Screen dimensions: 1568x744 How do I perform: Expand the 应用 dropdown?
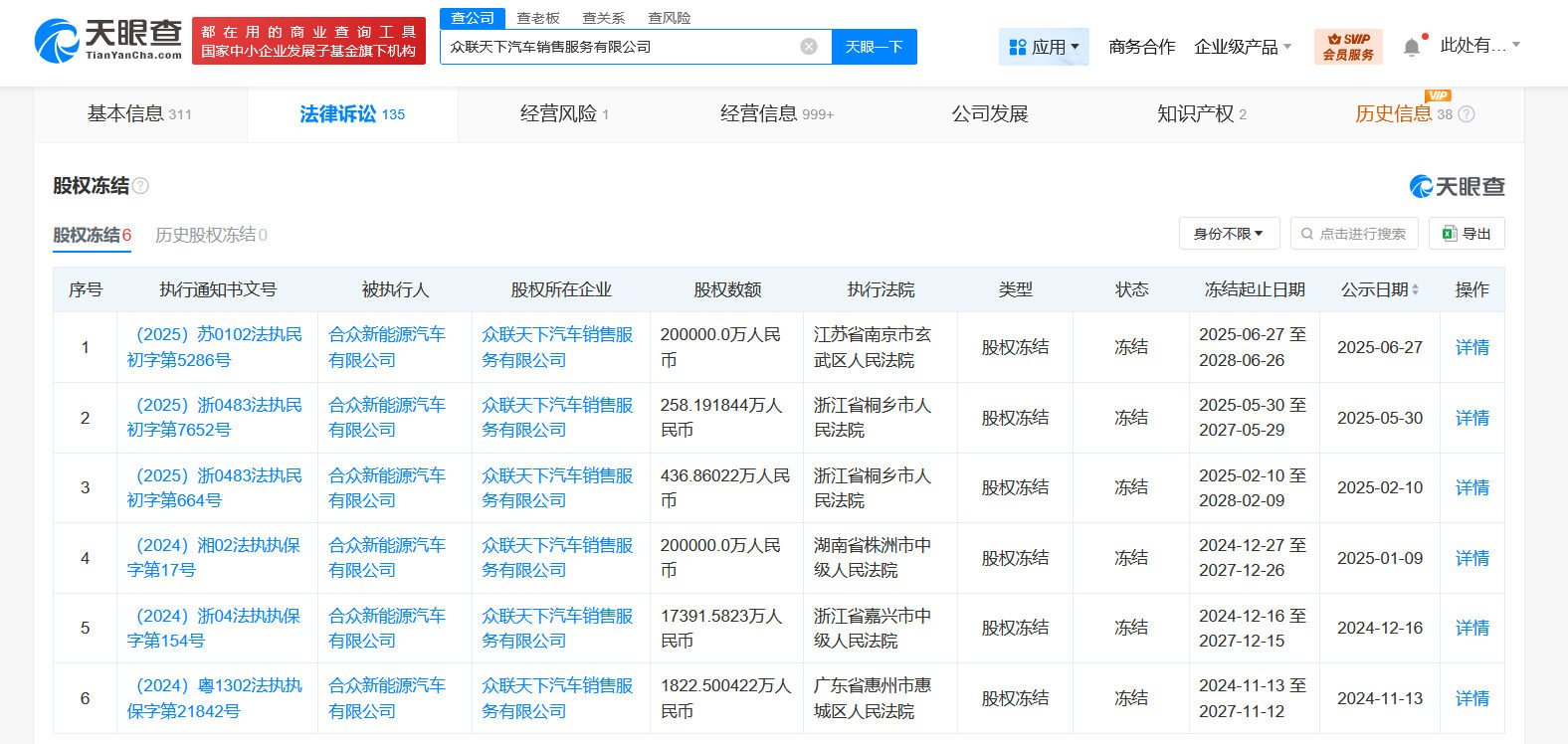[1044, 47]
